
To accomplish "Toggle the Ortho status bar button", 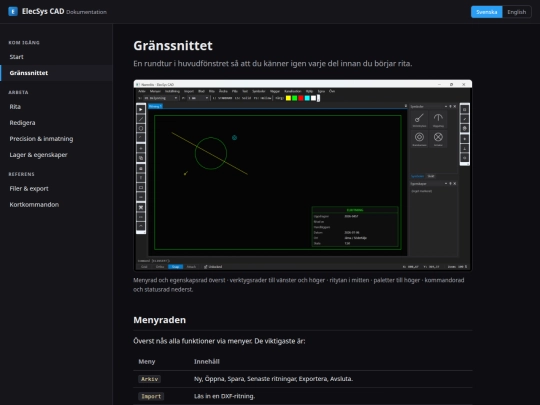I will point(160,267).
